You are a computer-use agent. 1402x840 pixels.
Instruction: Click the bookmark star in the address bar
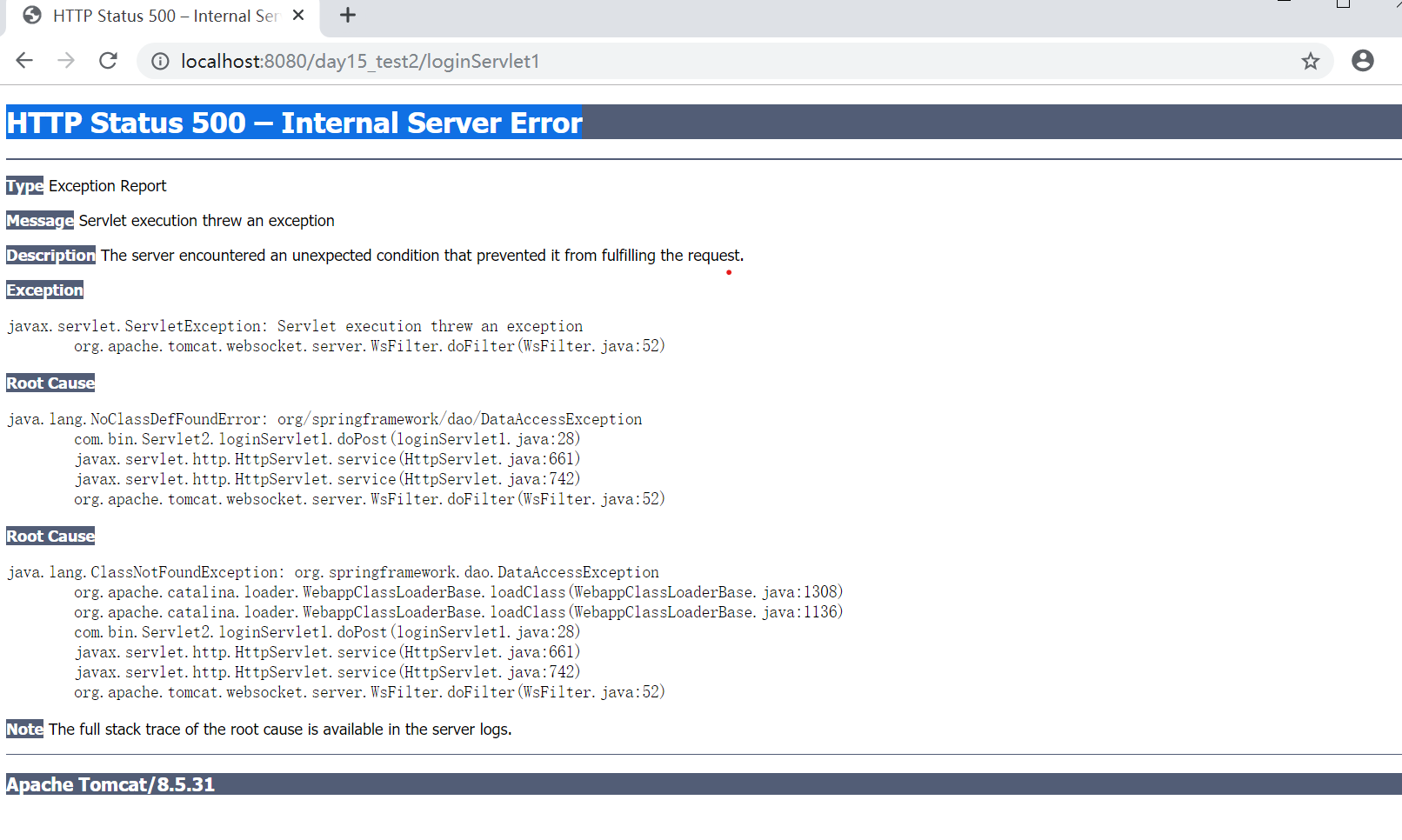click(1310, 61)
